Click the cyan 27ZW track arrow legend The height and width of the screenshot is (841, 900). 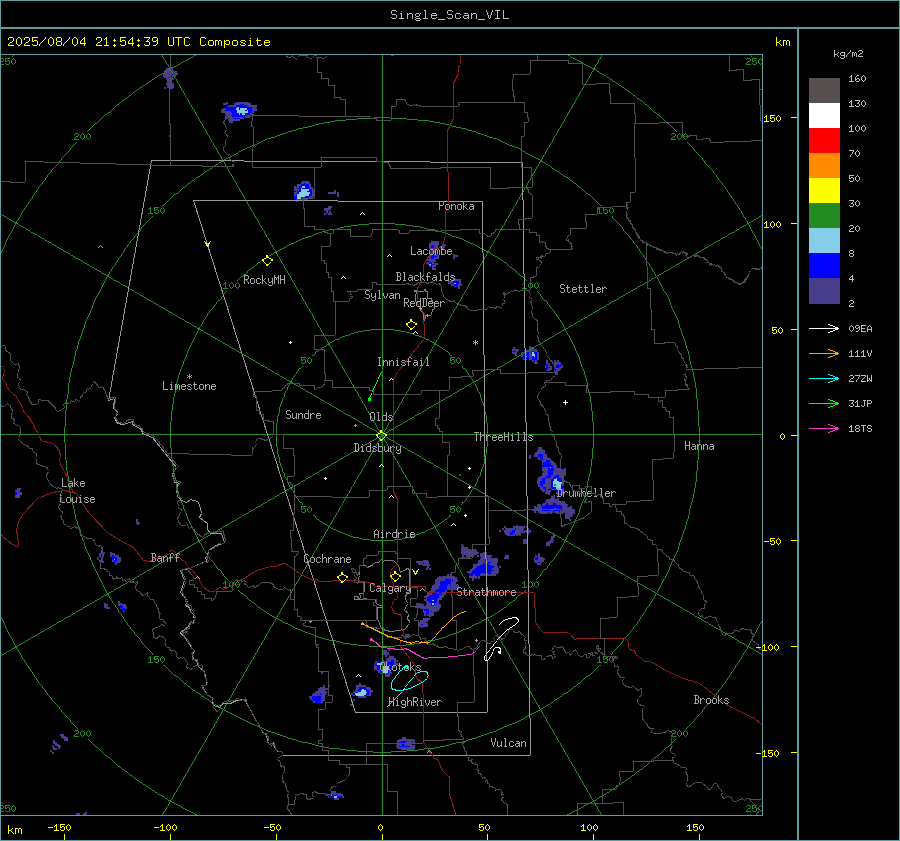(x=824, y=378)
